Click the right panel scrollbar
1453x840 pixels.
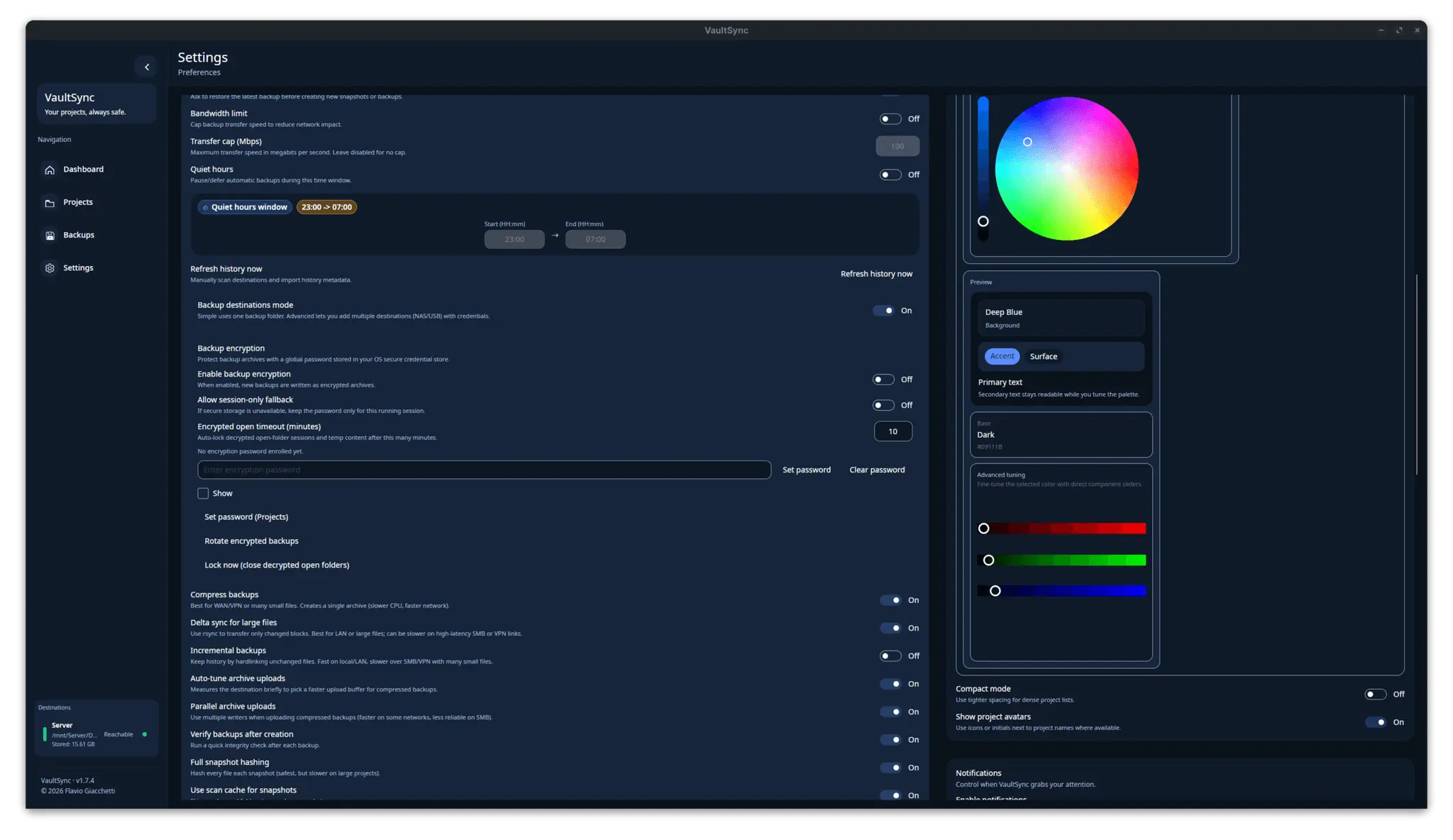(x=1417, y=374)
